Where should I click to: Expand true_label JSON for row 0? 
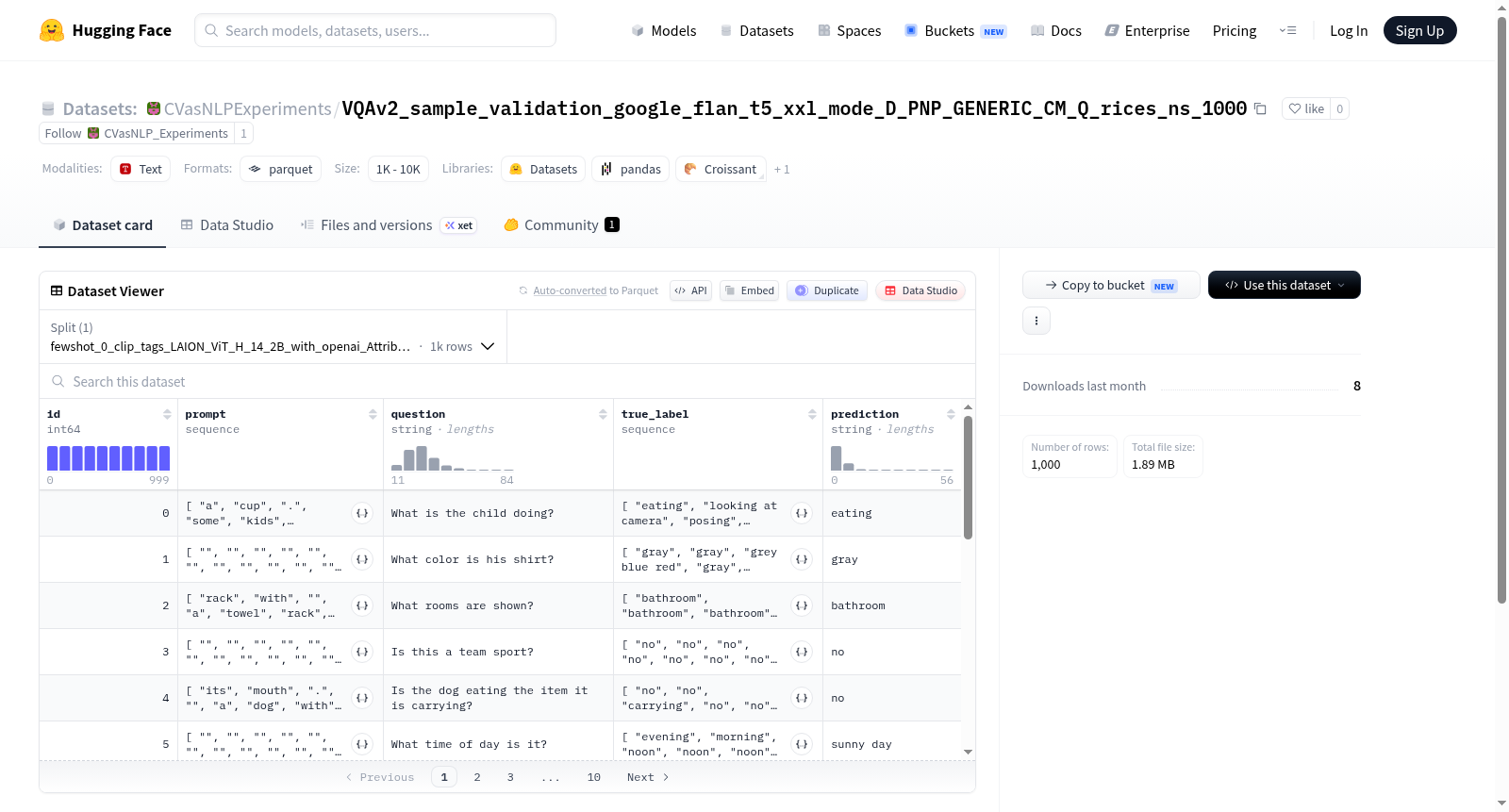[x=802, y=513]
